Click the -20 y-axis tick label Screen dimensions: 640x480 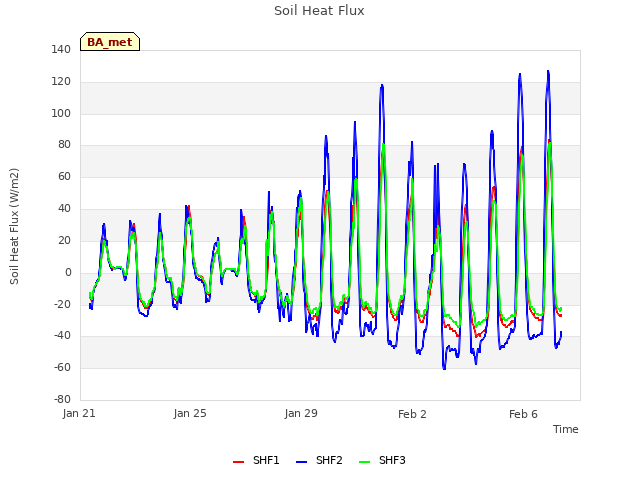click(x=62, y=304)
